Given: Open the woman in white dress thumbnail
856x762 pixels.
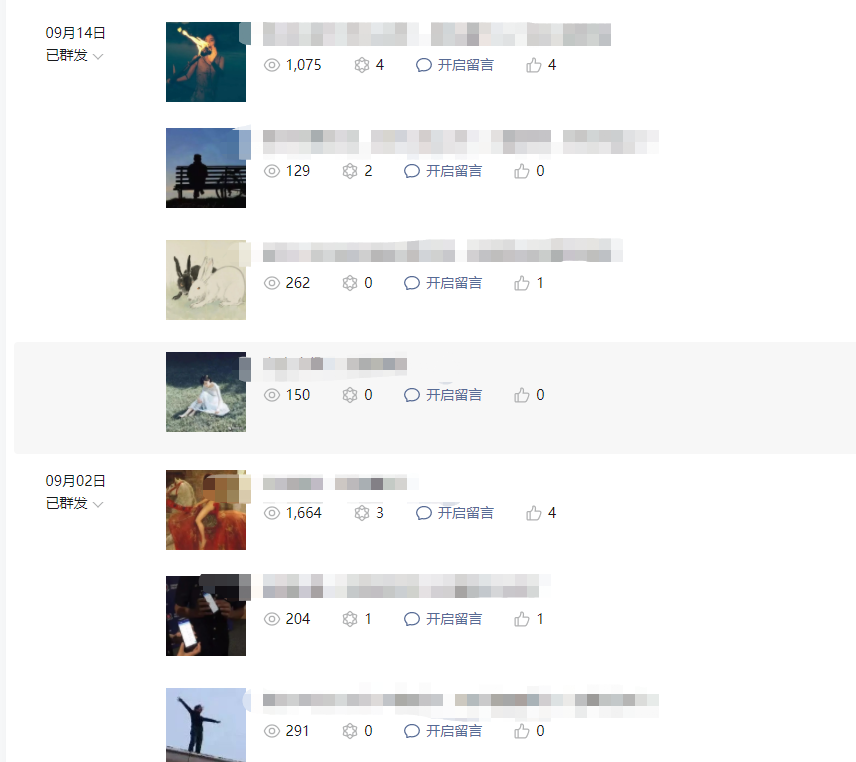Looking at the screenshot, I should coord(206,392).
